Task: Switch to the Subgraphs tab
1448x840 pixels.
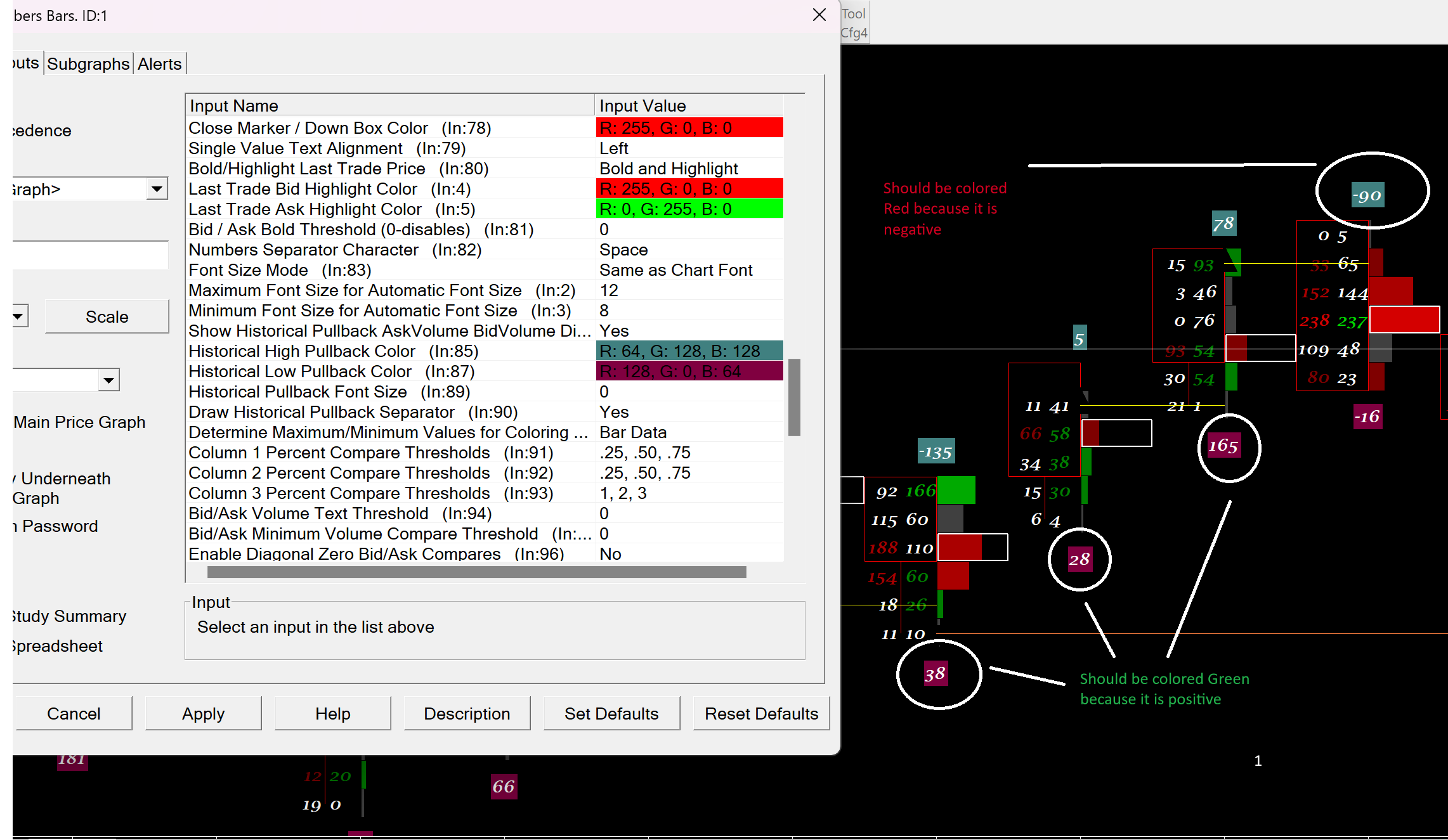Action: (88, 64)
